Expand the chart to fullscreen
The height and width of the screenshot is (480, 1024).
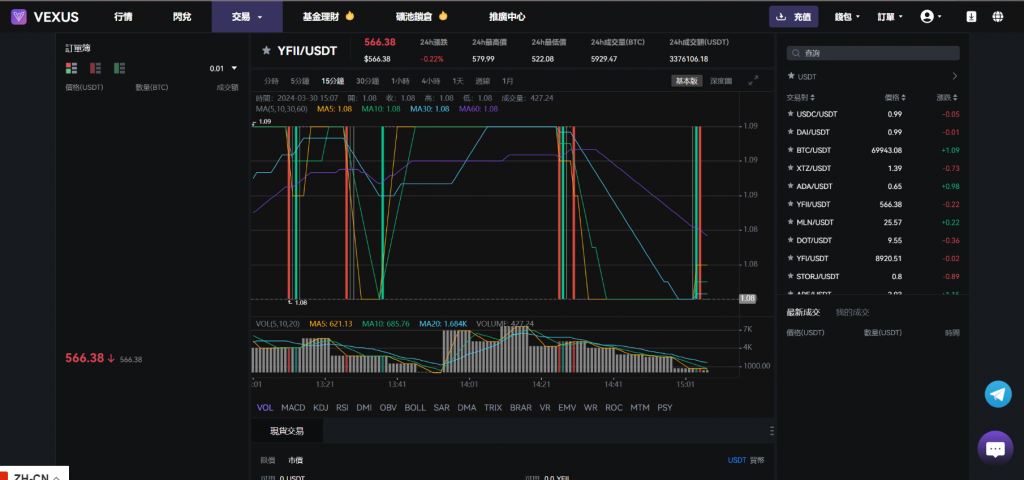[x=753, y=80]
